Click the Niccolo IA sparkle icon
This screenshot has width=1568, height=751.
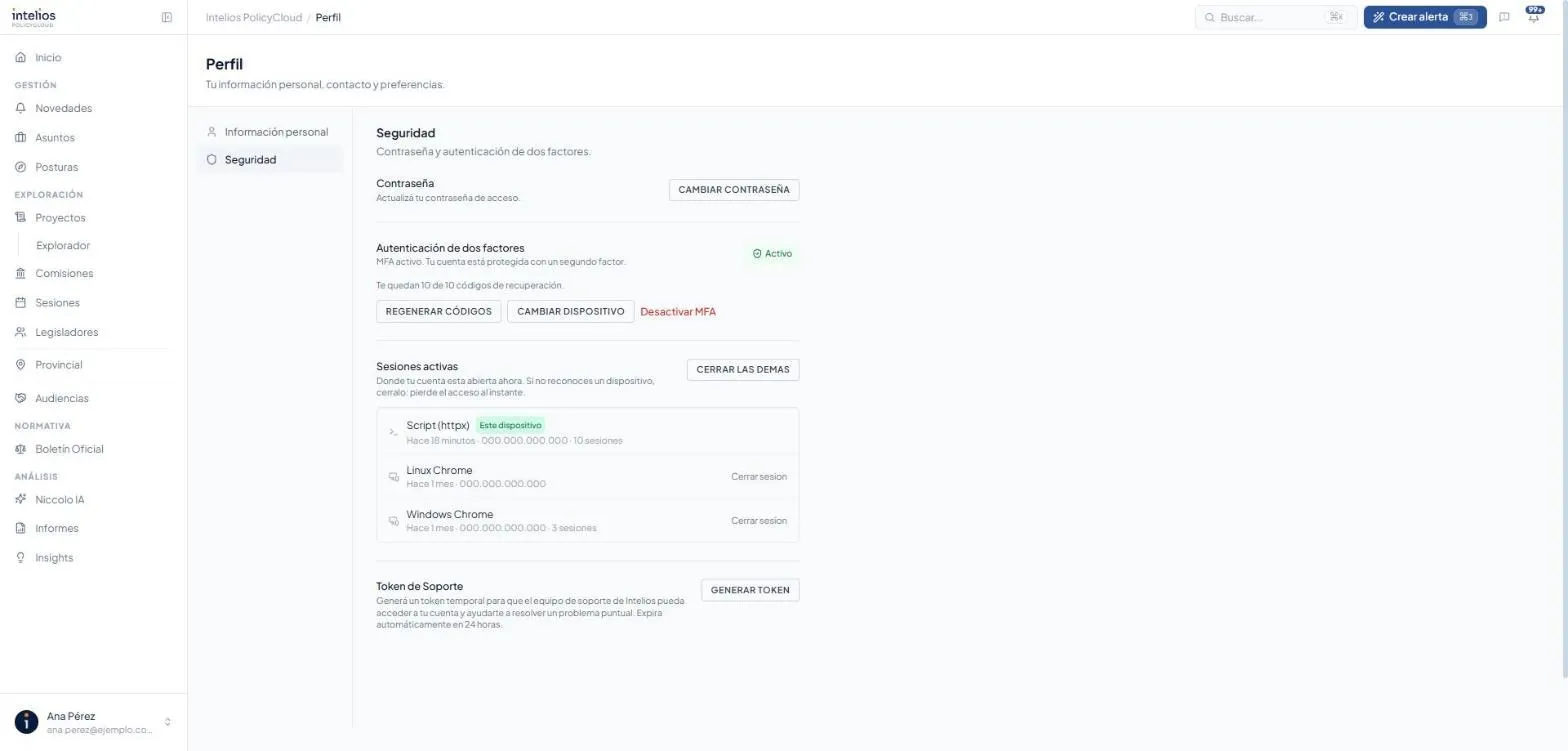tap(21, 499)
